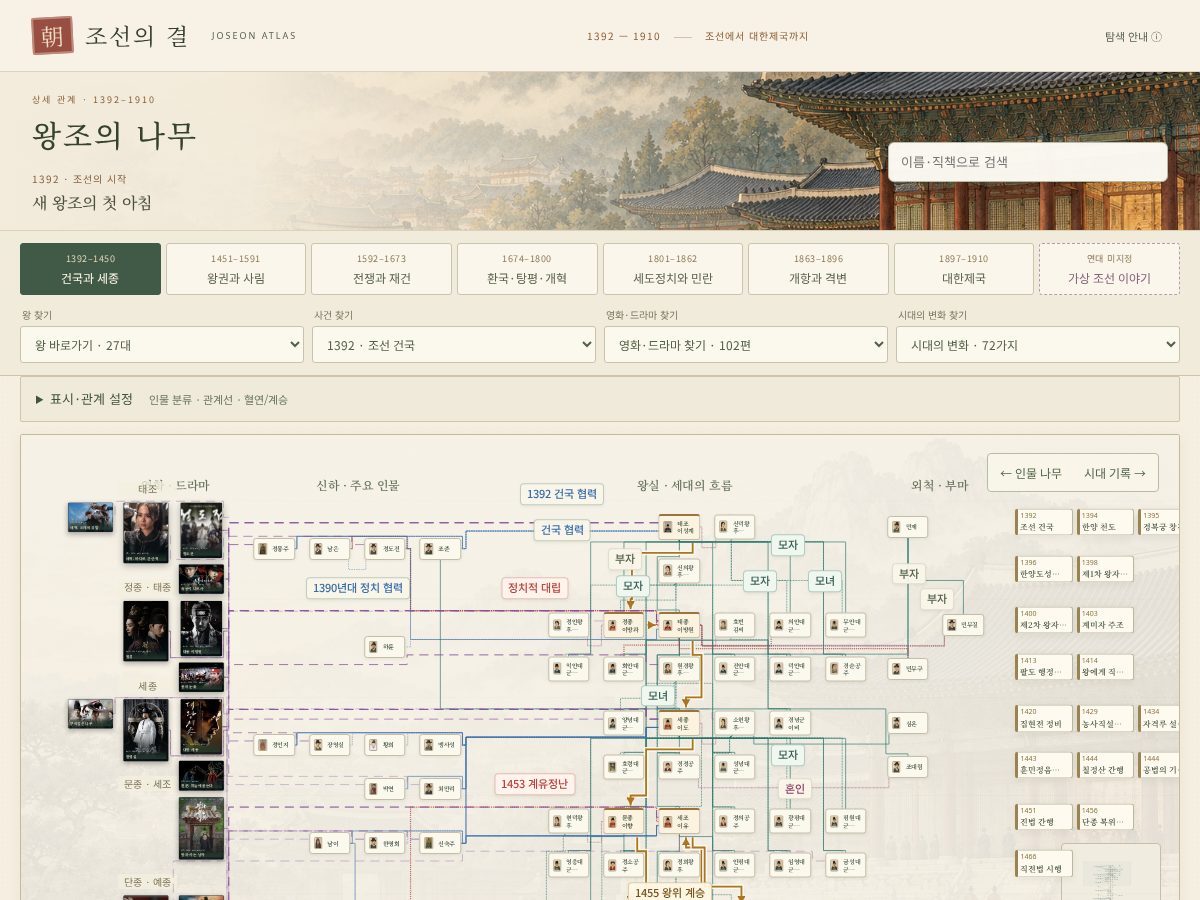The width and height of the screenshot is (1200, 900).
Task: Select the 민무구 person node
Action: (908, 668)
